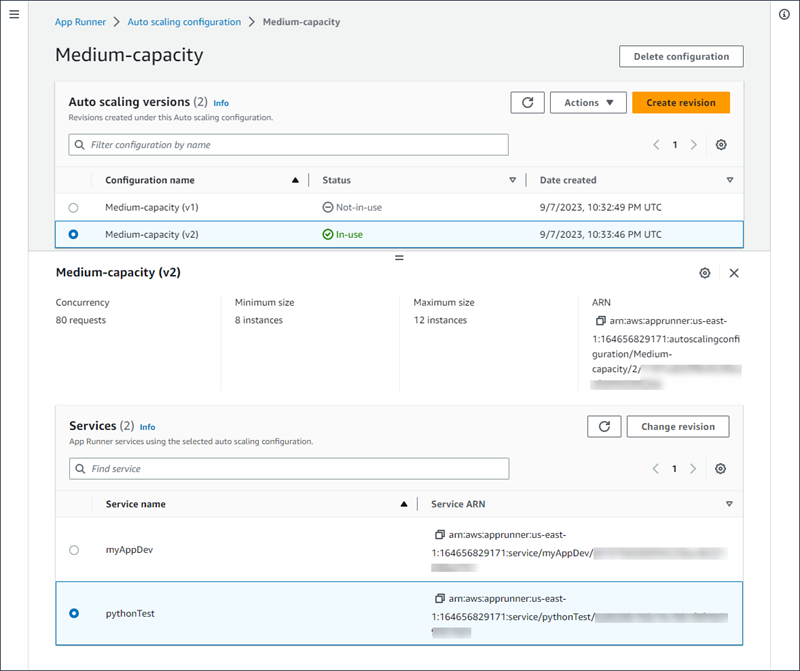This screenshot has width=800, height=671.
Task: Open the Auto scaling configuration breadcrumb
Action: pyautogui.click(x=184, y=21)
